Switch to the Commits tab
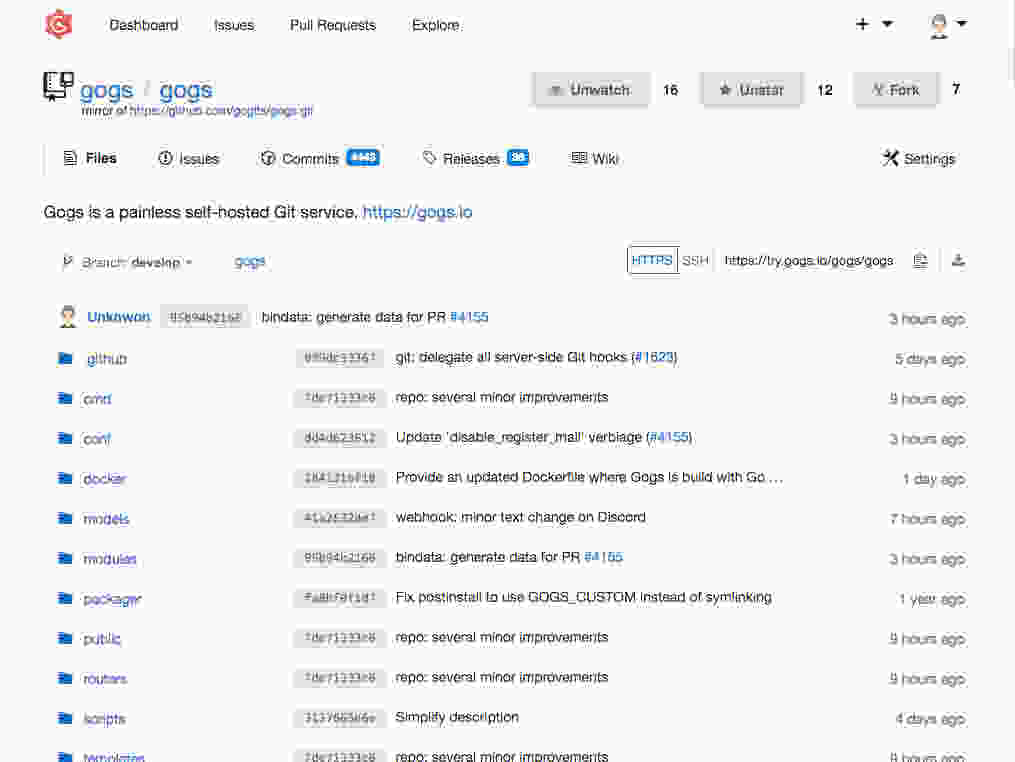Viewport: 1015px width, 762px height. point(320,159)
